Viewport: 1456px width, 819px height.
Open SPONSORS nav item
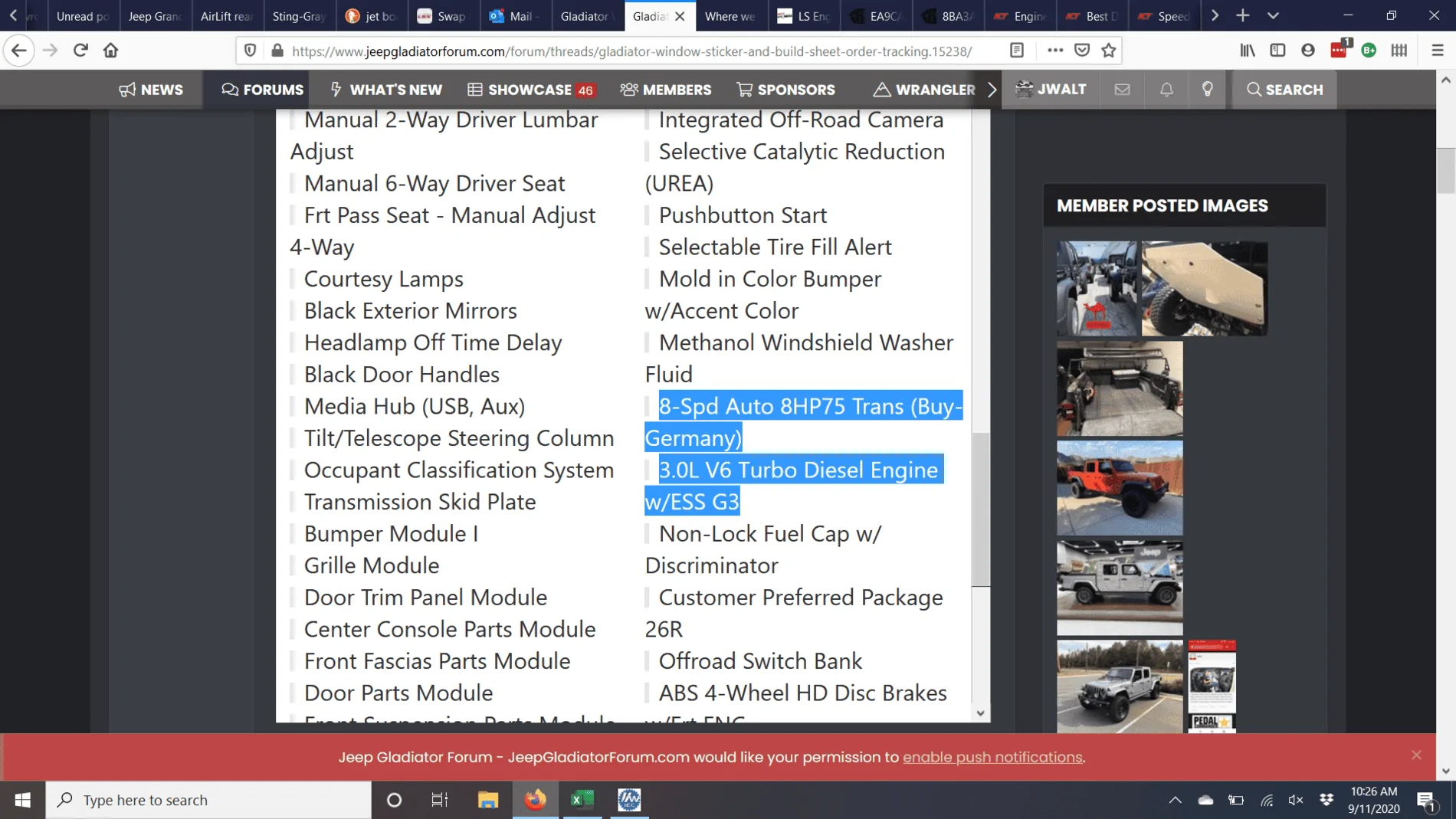tap(785, 90)
